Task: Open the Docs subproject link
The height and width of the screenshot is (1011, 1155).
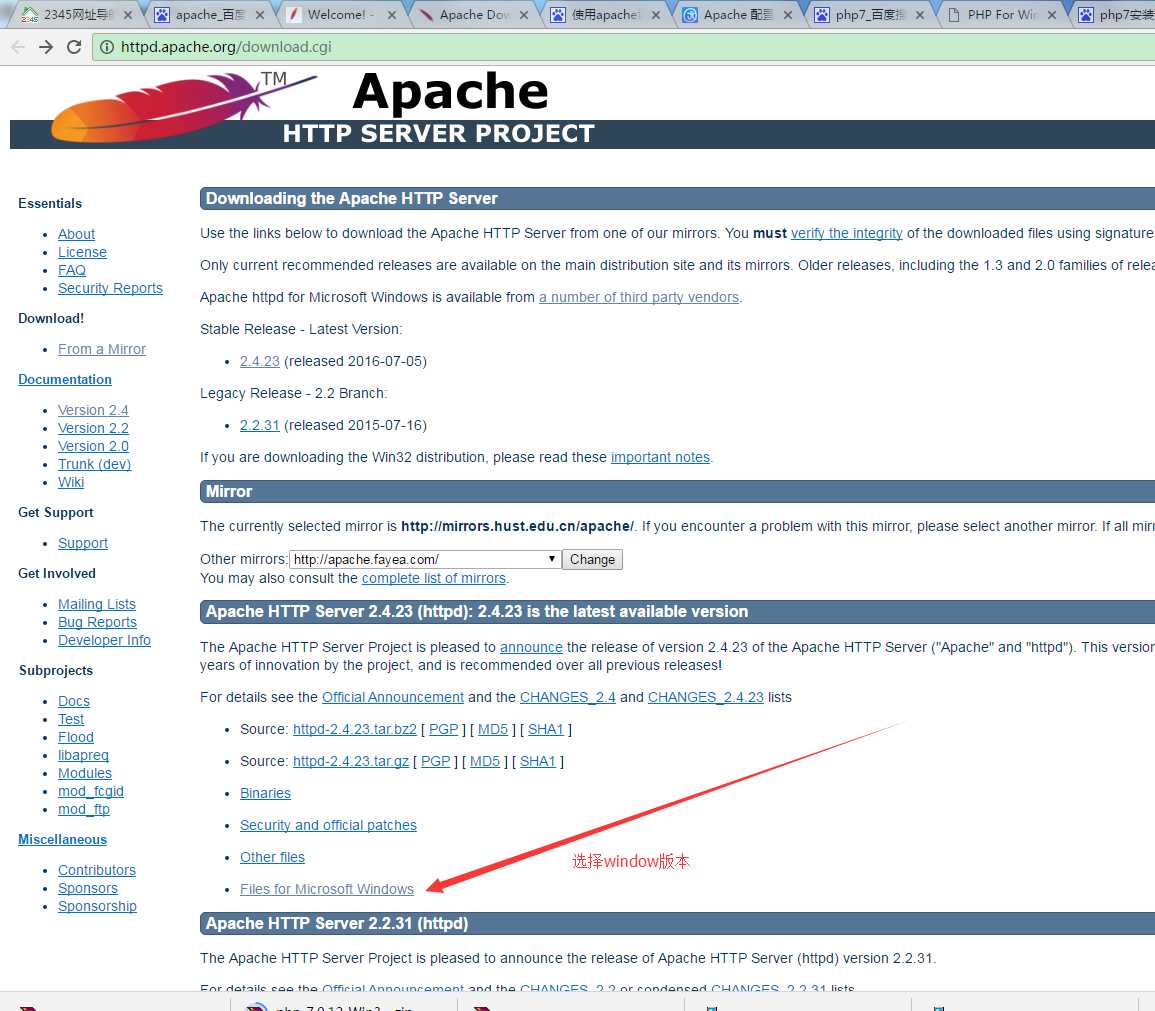Action: [x=74, y=701]
